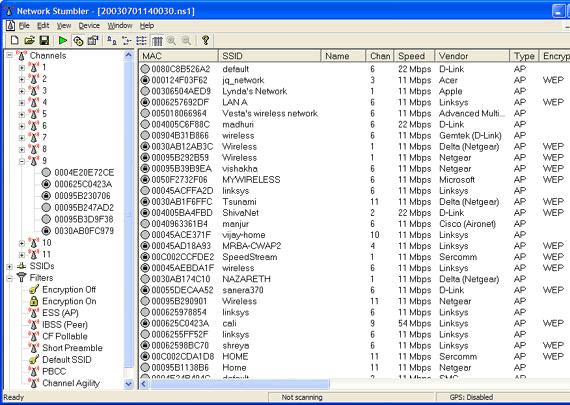
Task: Select Short Preamble filter
Action: (x=72, y=348)
